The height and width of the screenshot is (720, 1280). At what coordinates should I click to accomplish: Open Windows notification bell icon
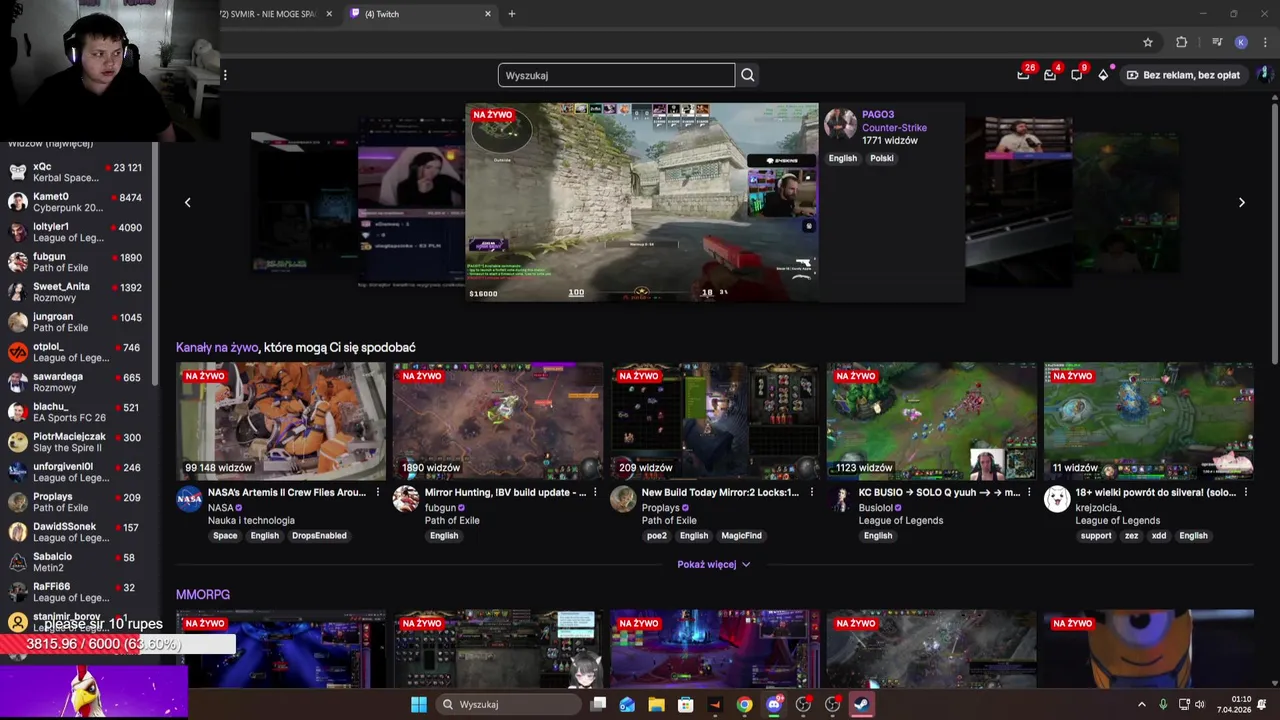coord(1263,704)
